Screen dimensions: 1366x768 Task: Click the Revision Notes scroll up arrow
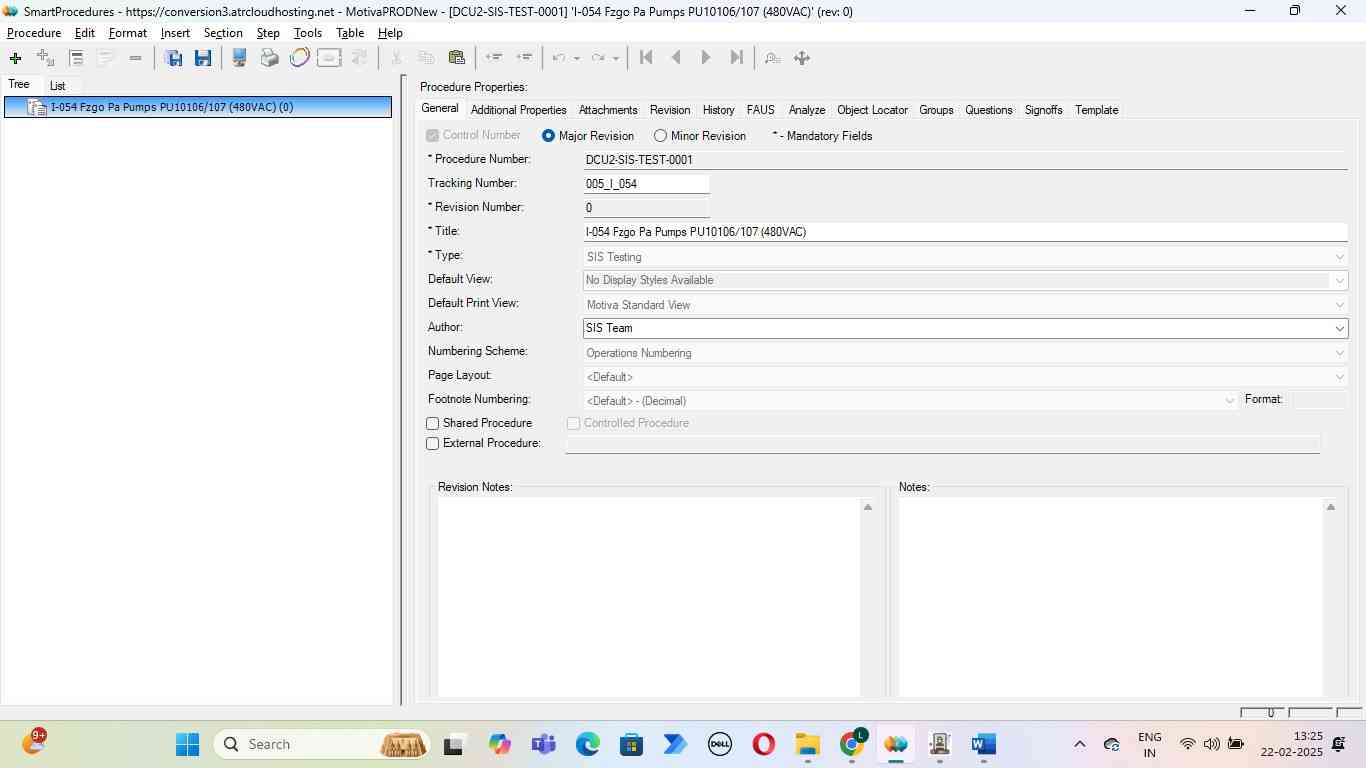(868, 508)
